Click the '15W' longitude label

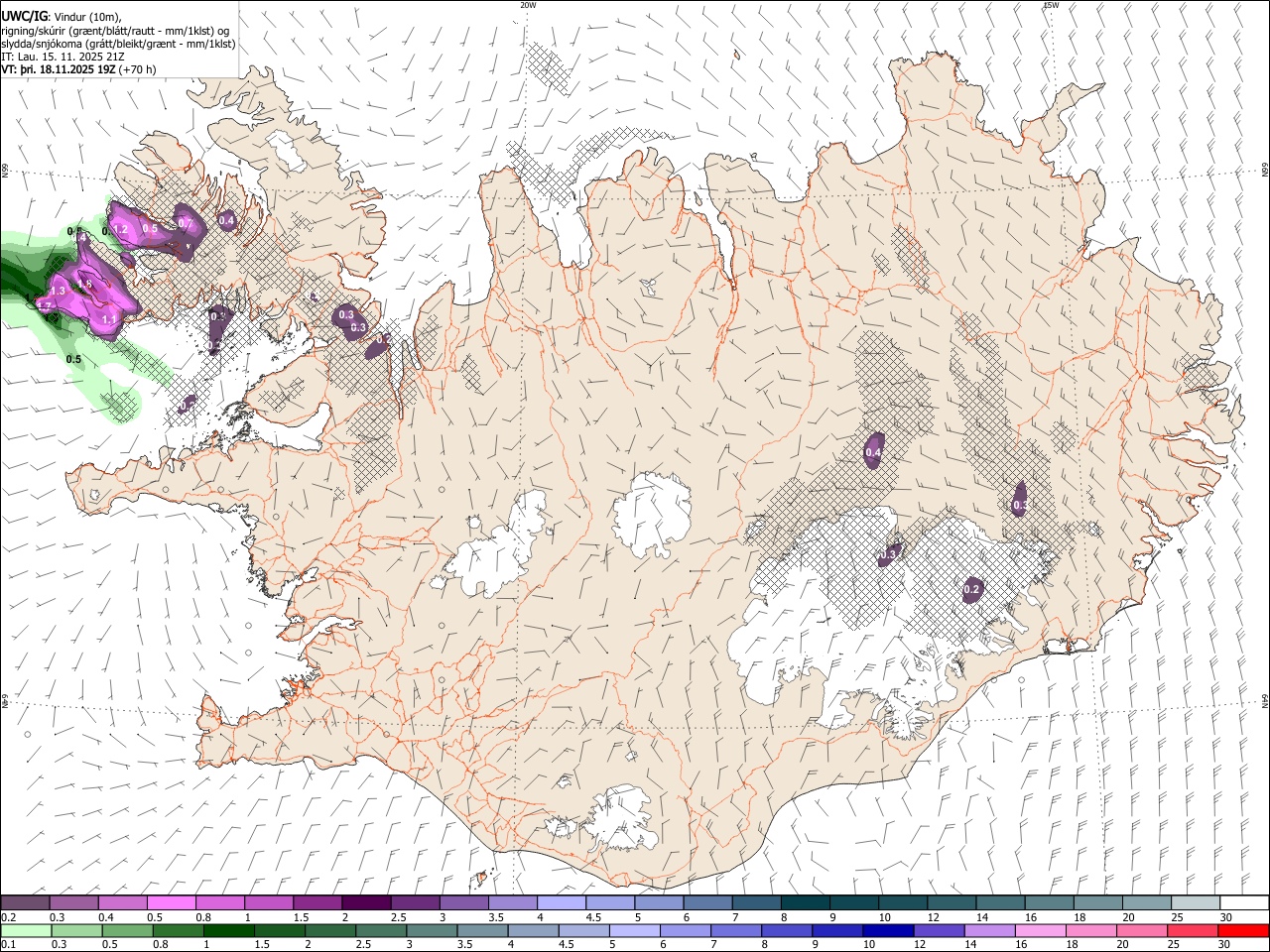1051,5
